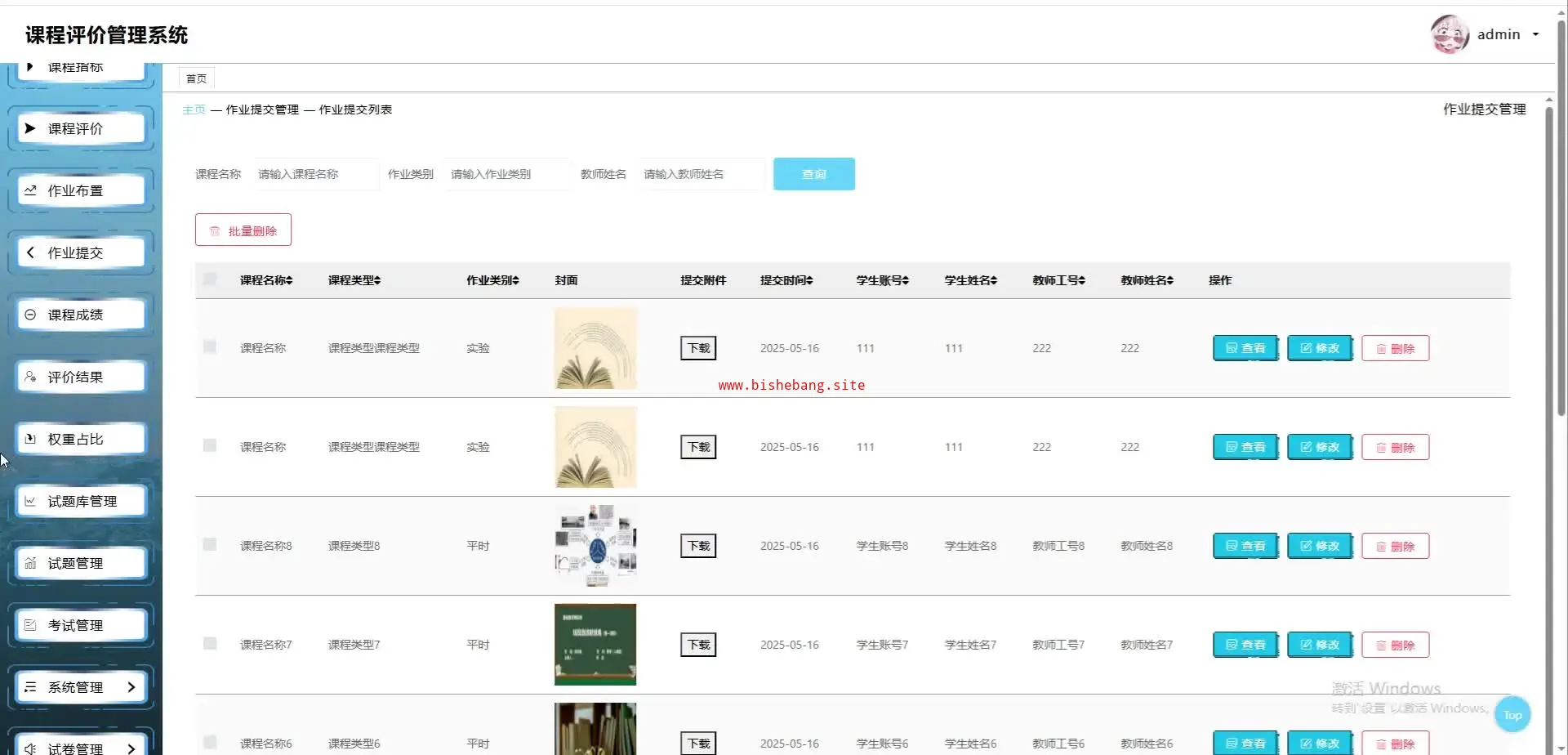
Task: Click the chart icon beside 作业布置
Action: coord(30,190)
